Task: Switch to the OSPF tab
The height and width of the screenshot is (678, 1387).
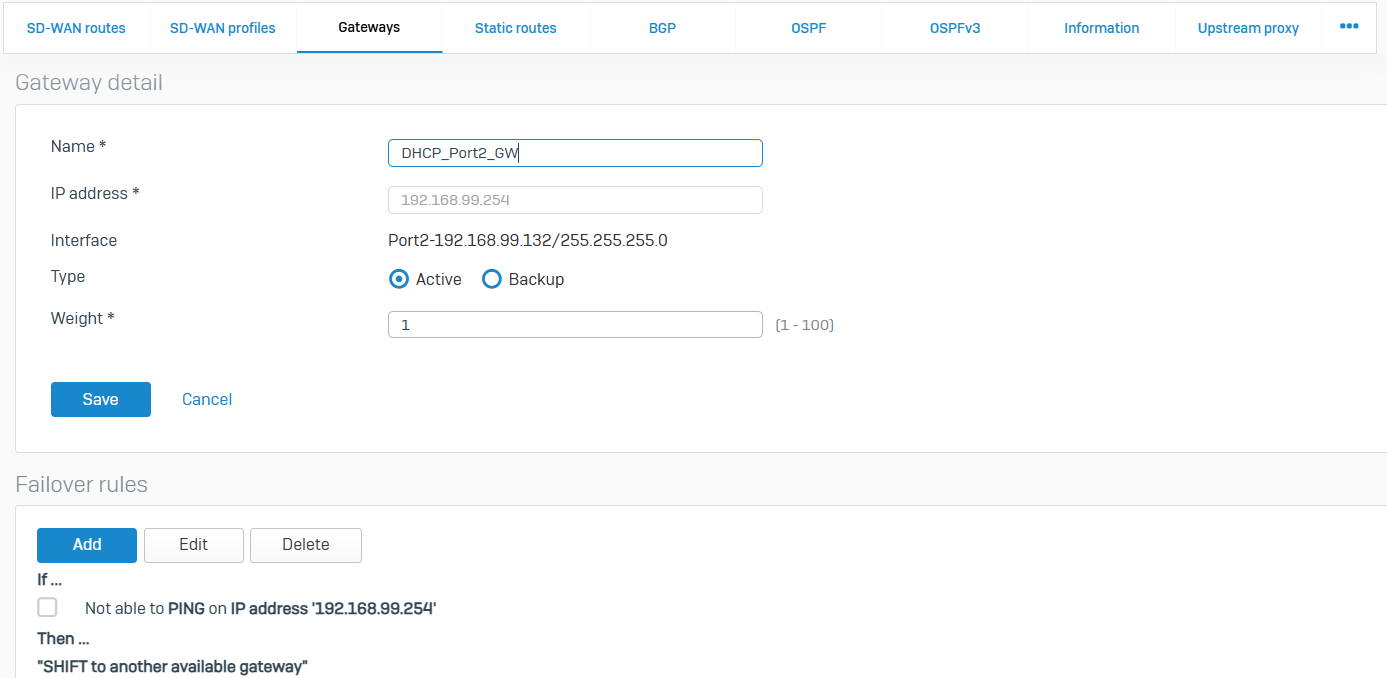Action: [x=808, y=28]
